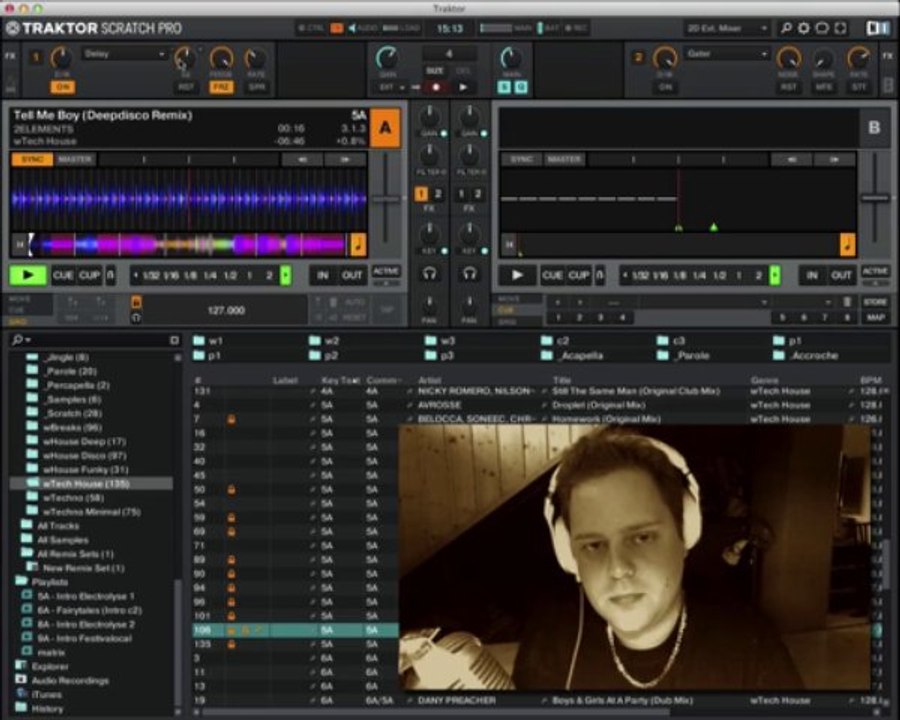The width and height of the screenshot is (900, 720).
Task: Enable MASTER on deck B
Action: (564, 159)
